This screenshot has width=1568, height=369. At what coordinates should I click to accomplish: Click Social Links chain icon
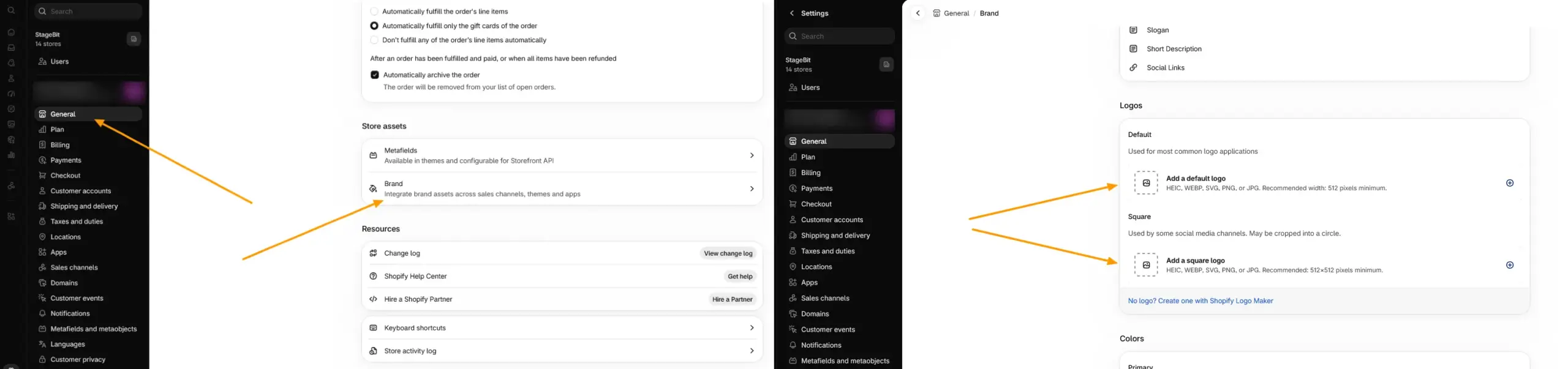[1133, 68]
